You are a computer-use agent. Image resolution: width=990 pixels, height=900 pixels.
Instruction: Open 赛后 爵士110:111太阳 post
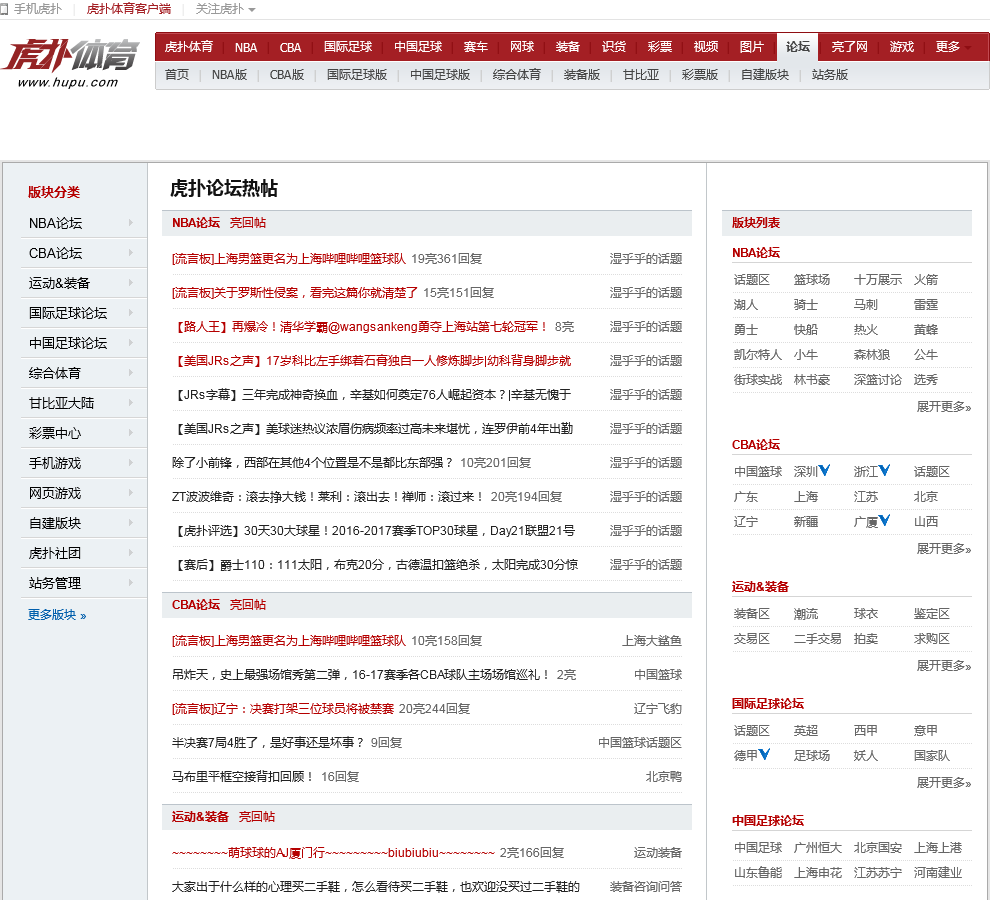pyautogui.click(x=375, y=565)
